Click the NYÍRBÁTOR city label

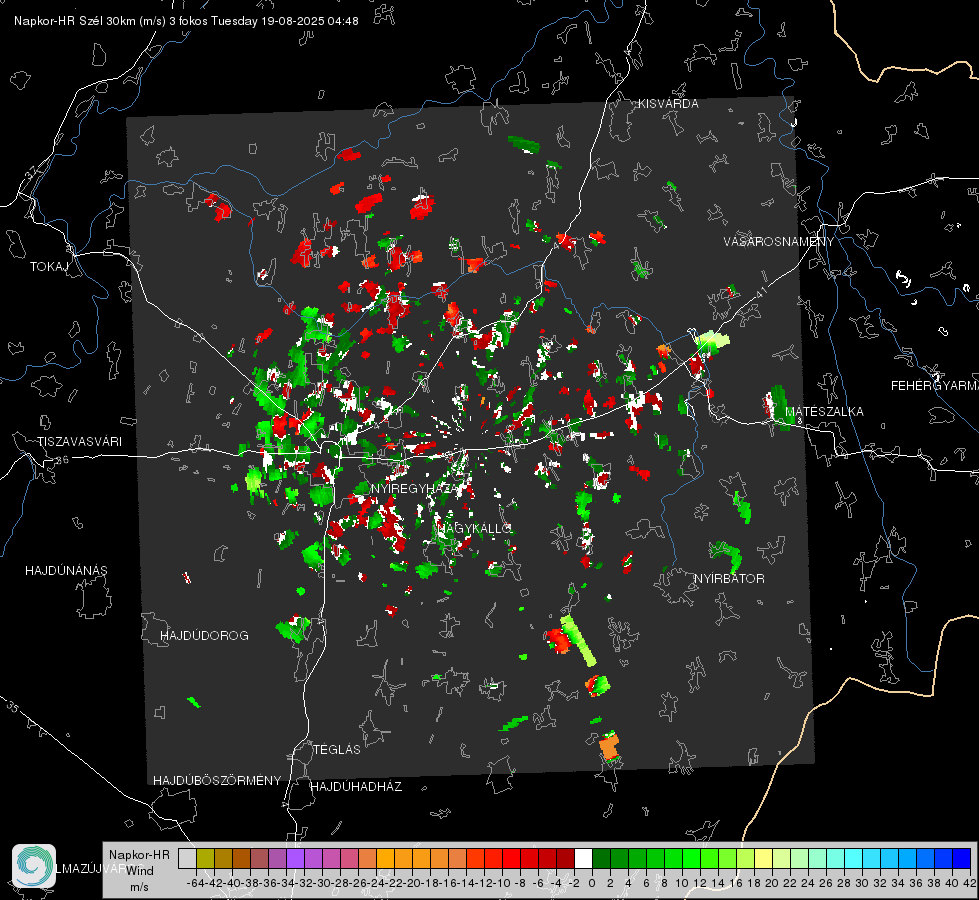[x=729, y=579]
